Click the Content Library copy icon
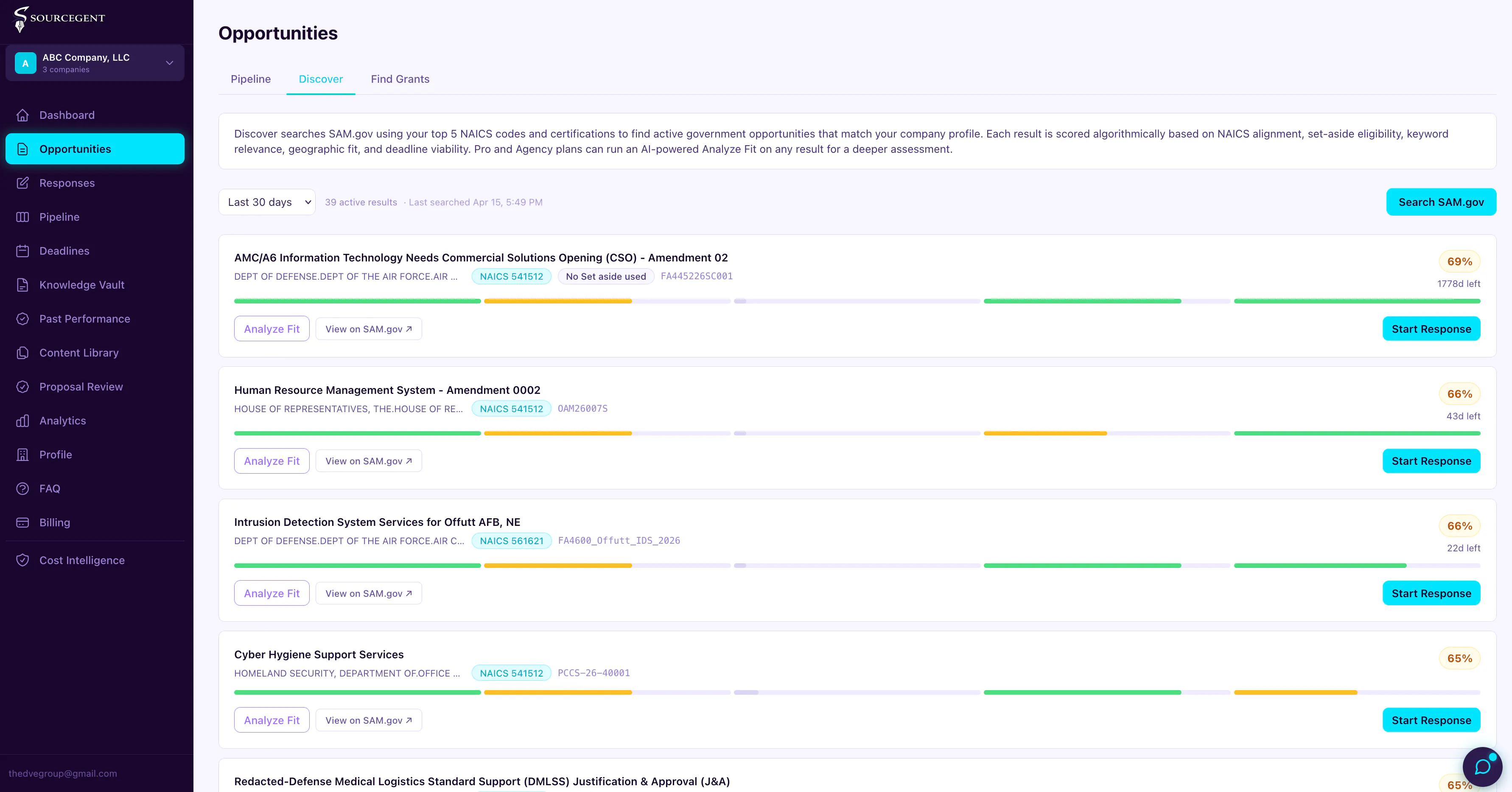 (22, 353)
